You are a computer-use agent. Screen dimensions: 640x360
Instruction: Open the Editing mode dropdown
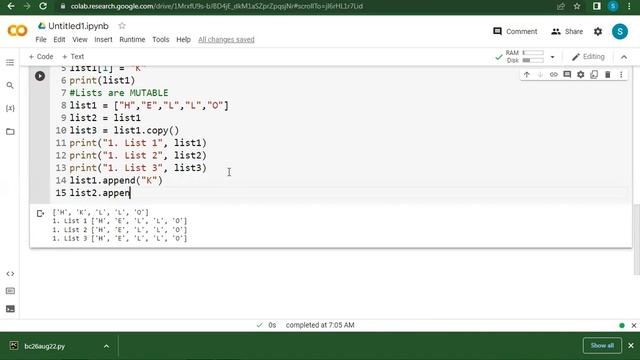click(x=588, y=57)
